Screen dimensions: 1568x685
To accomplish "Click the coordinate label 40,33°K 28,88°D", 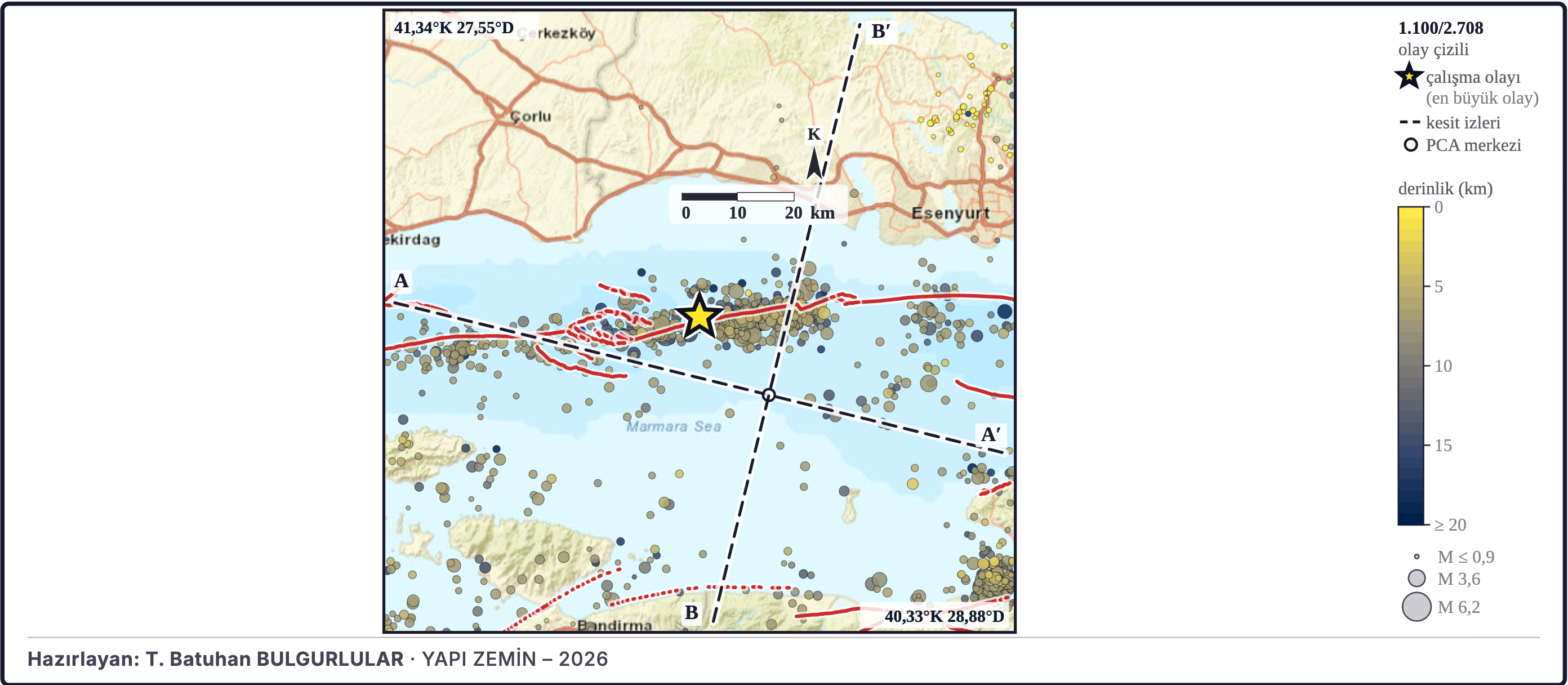I will 944,616.
